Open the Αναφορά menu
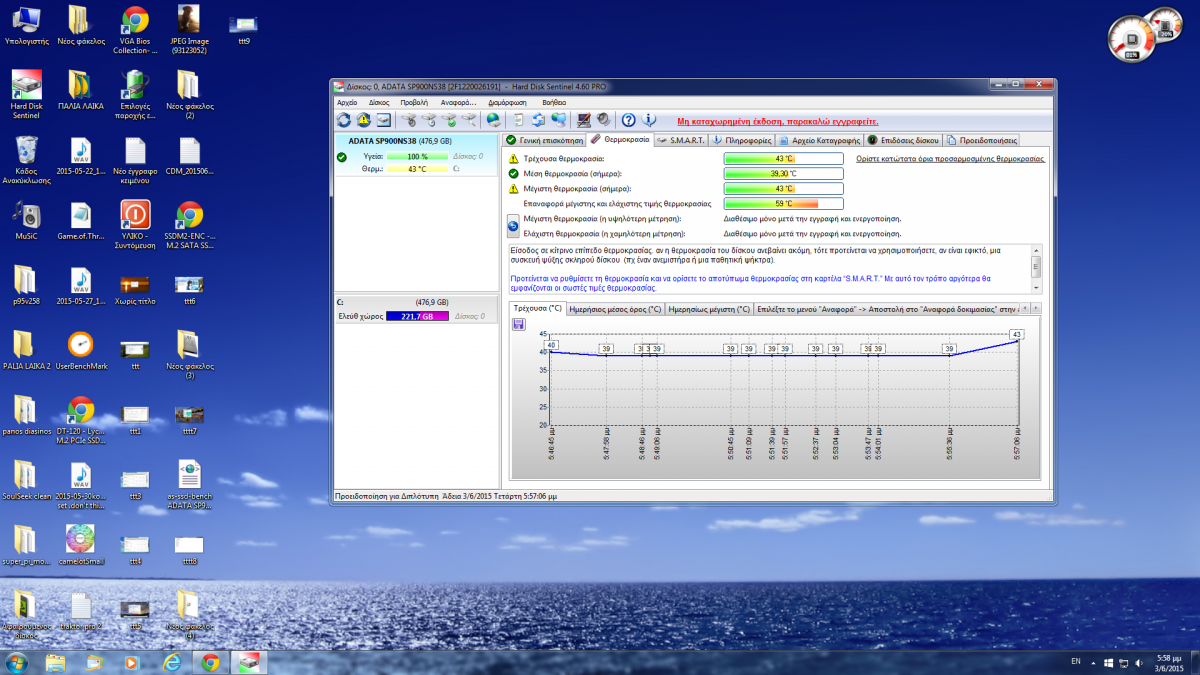1200x675 pixels. click(x=457, y=102)
